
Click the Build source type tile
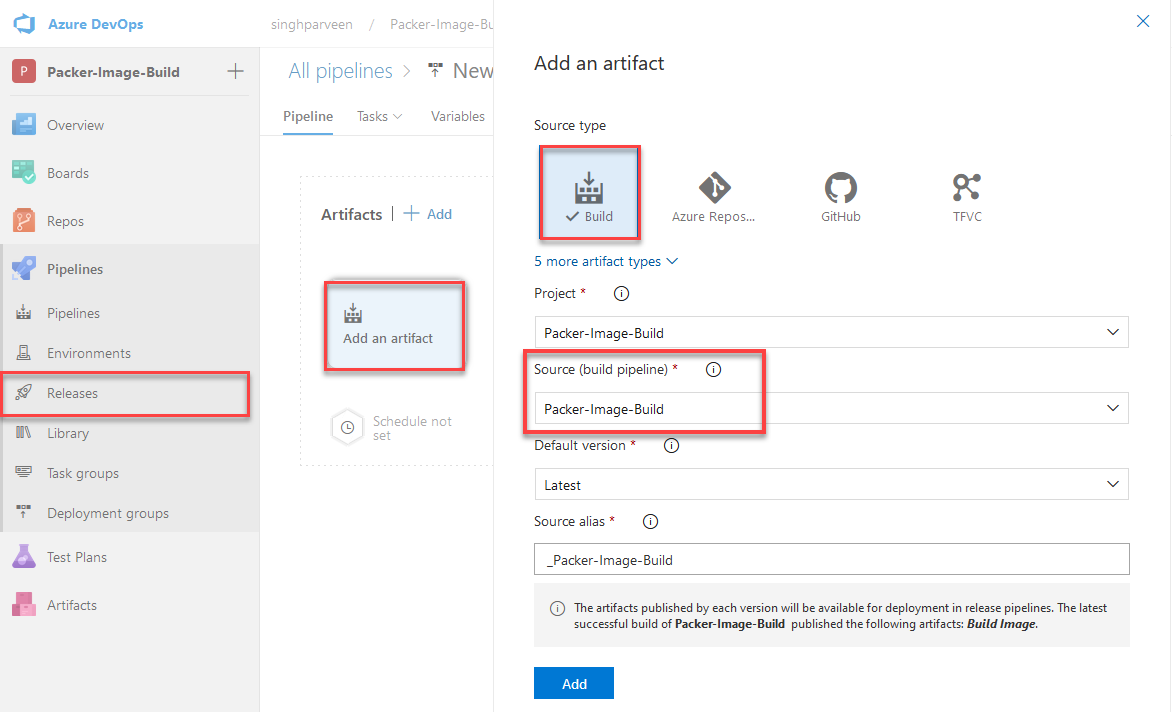[589, 194]
